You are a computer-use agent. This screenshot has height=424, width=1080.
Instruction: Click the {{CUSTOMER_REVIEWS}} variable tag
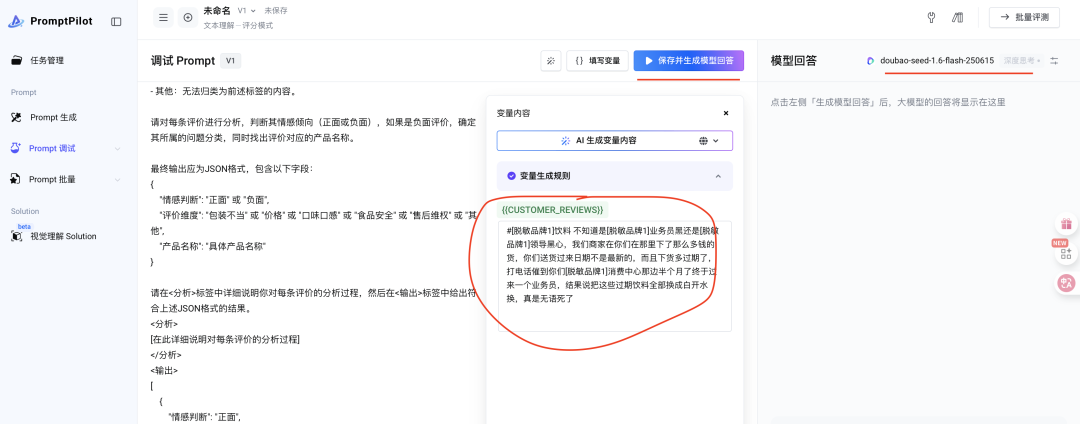553,209
